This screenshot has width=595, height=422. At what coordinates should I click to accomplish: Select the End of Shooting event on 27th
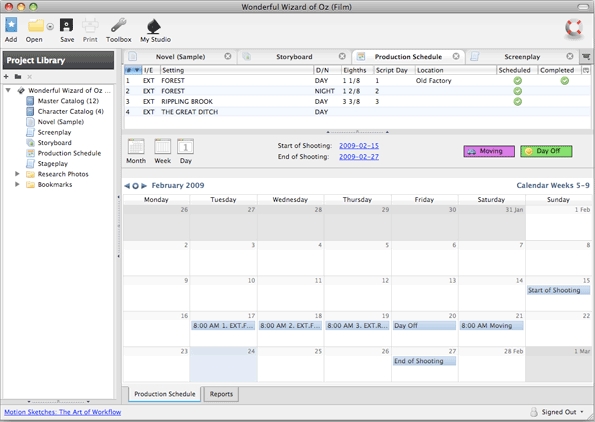tap(424, 361)
